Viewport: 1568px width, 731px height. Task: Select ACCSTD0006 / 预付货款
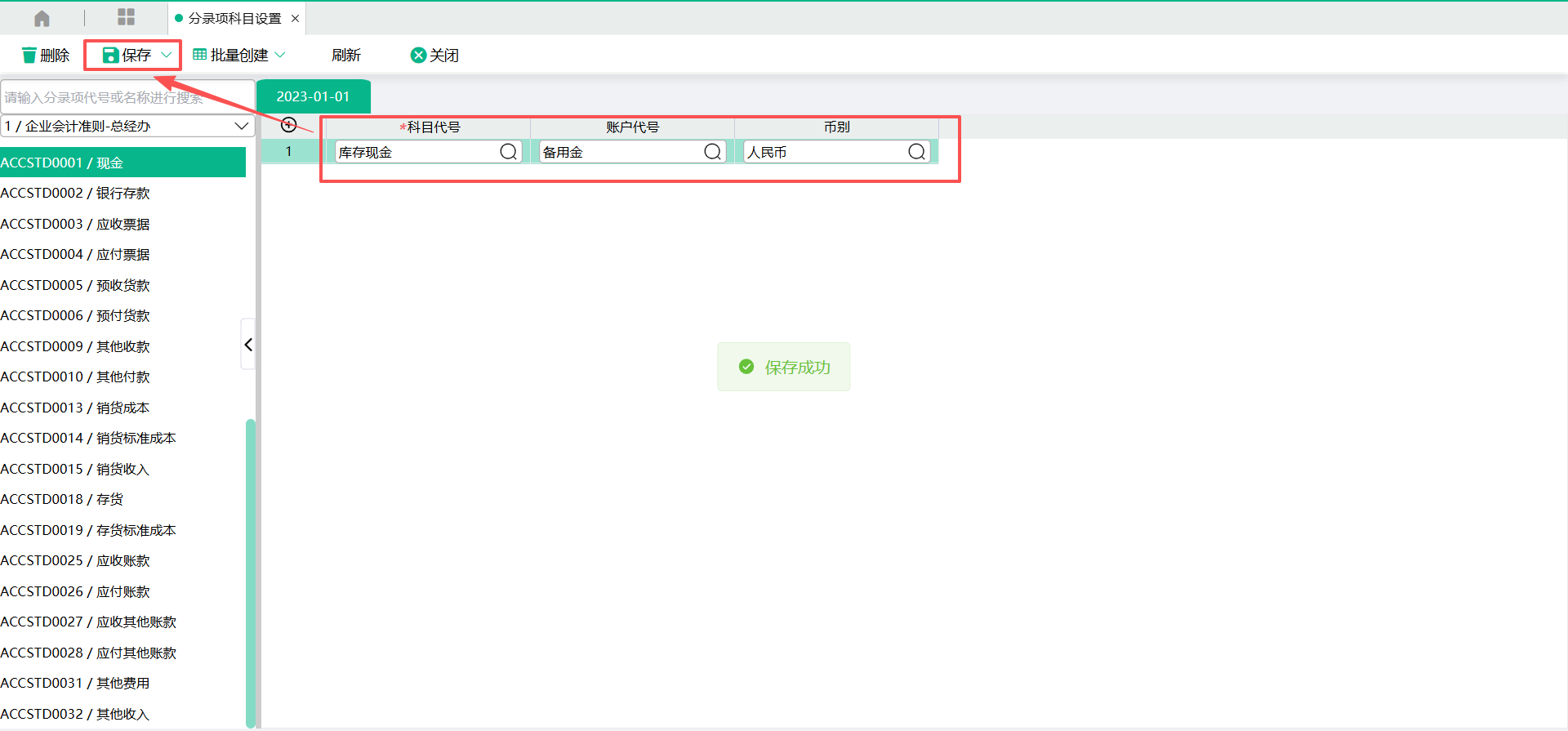[x=122, y=316]
